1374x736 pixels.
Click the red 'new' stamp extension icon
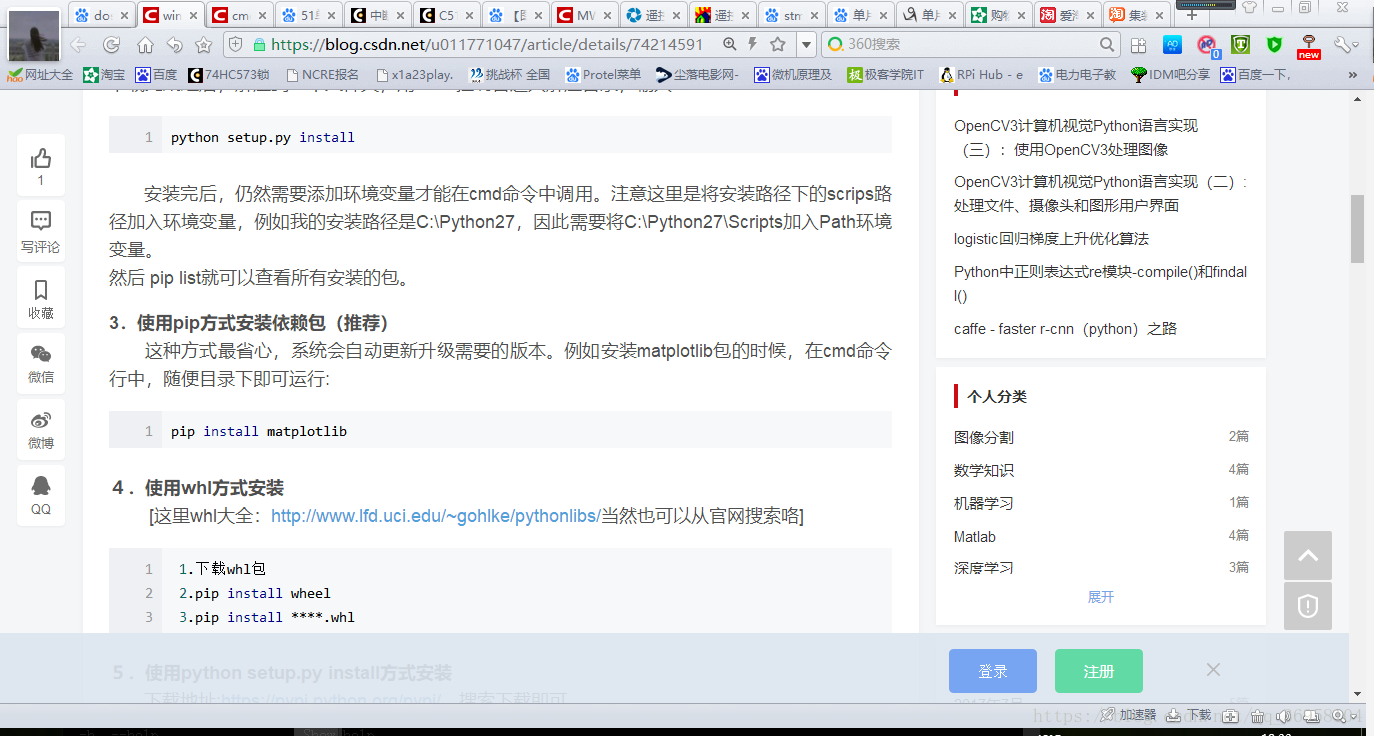(1309, 46)
